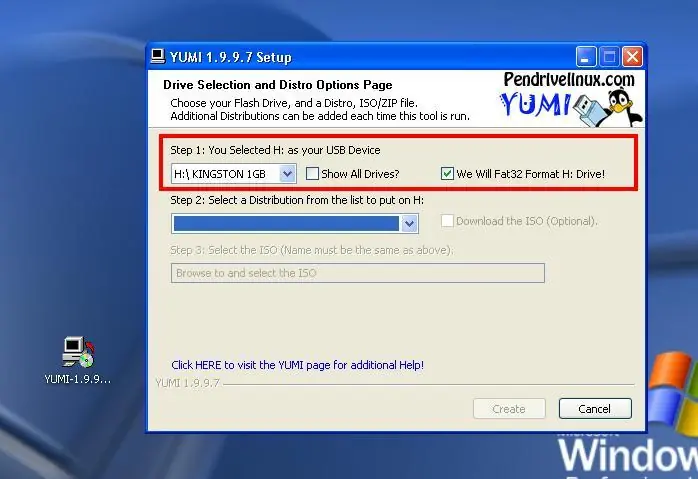This screenshot has width=698, height=479.
Task: Maximize the YUMI Setup window
Action: click(x=609, y=57)
